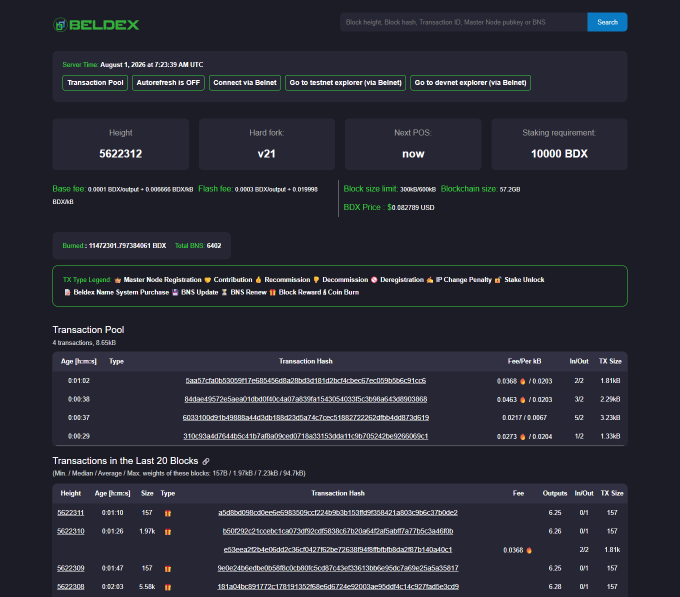Open block height 5622311

tap(71, 513)
